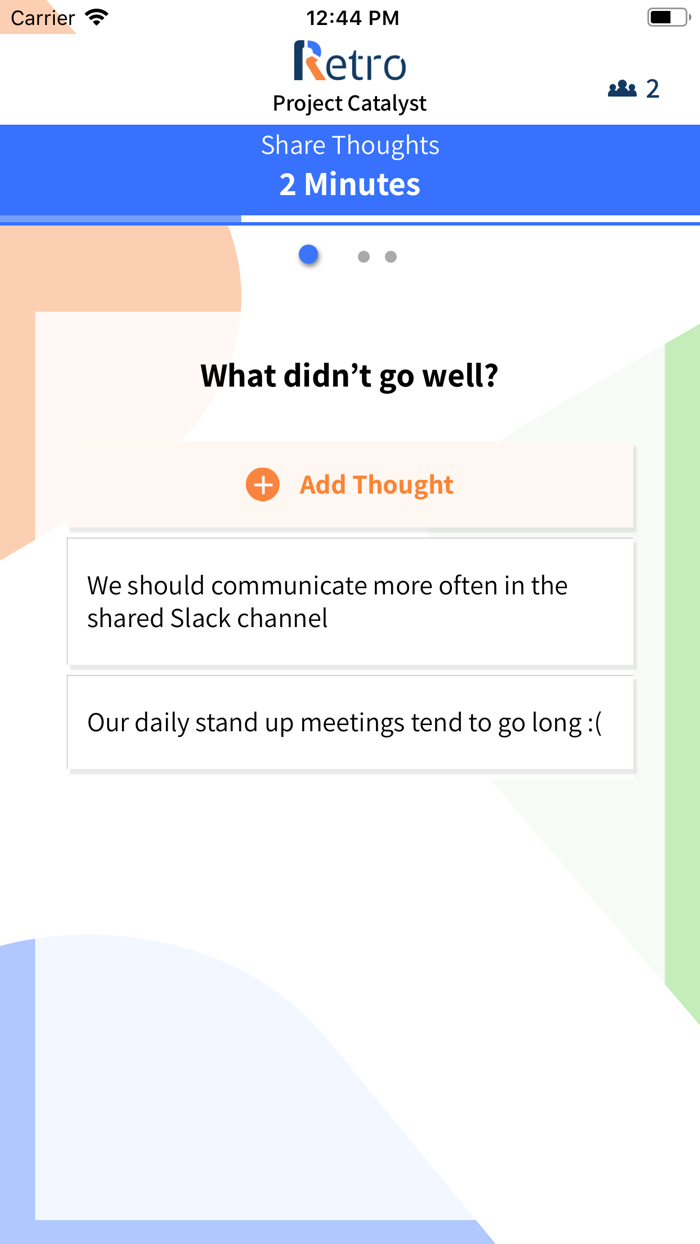Tap the participant count number 2
This screenshot has height=1244, width=700.
coord(653,89)
